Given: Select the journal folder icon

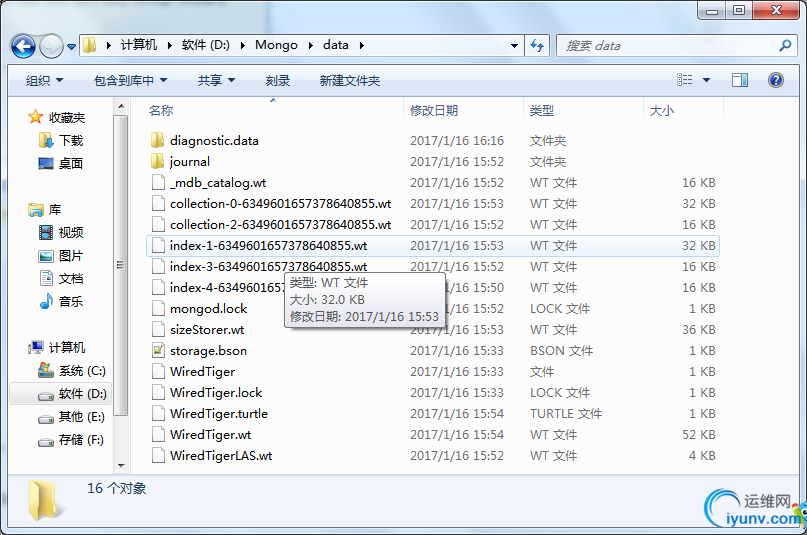Looking at the screenshot, I should (158, 162).
